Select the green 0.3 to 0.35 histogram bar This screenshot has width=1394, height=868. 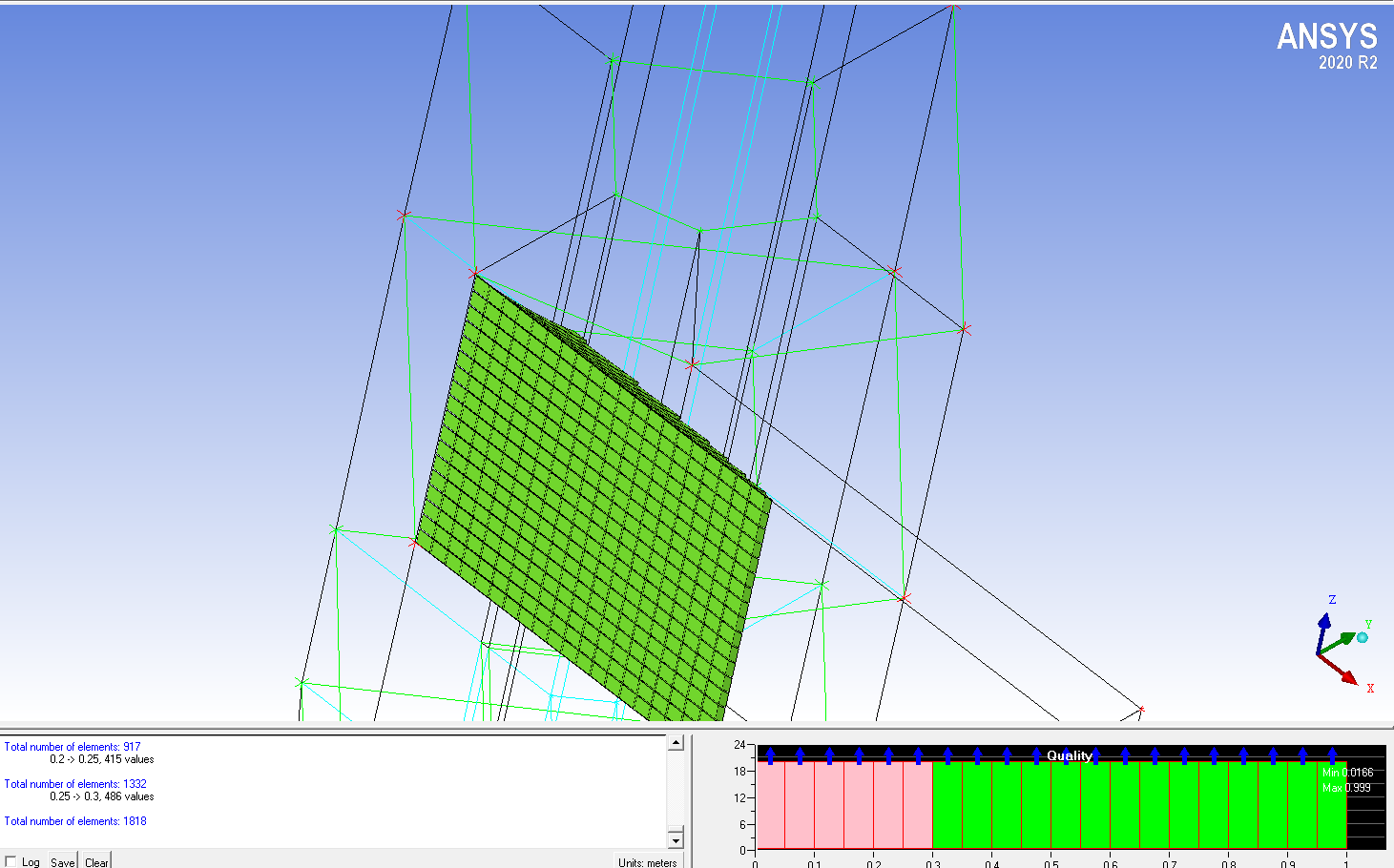947,804
